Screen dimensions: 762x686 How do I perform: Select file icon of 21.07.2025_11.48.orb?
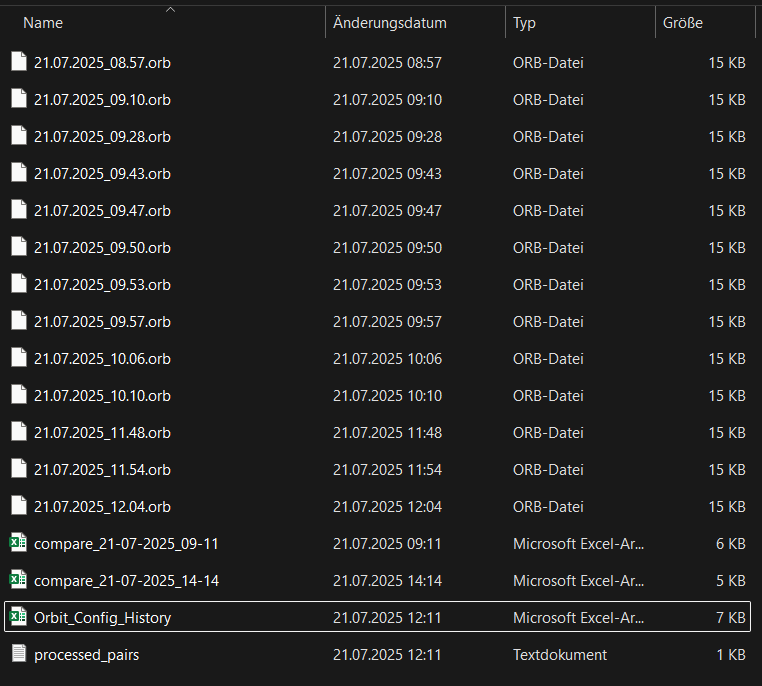[x=19, y=431]
